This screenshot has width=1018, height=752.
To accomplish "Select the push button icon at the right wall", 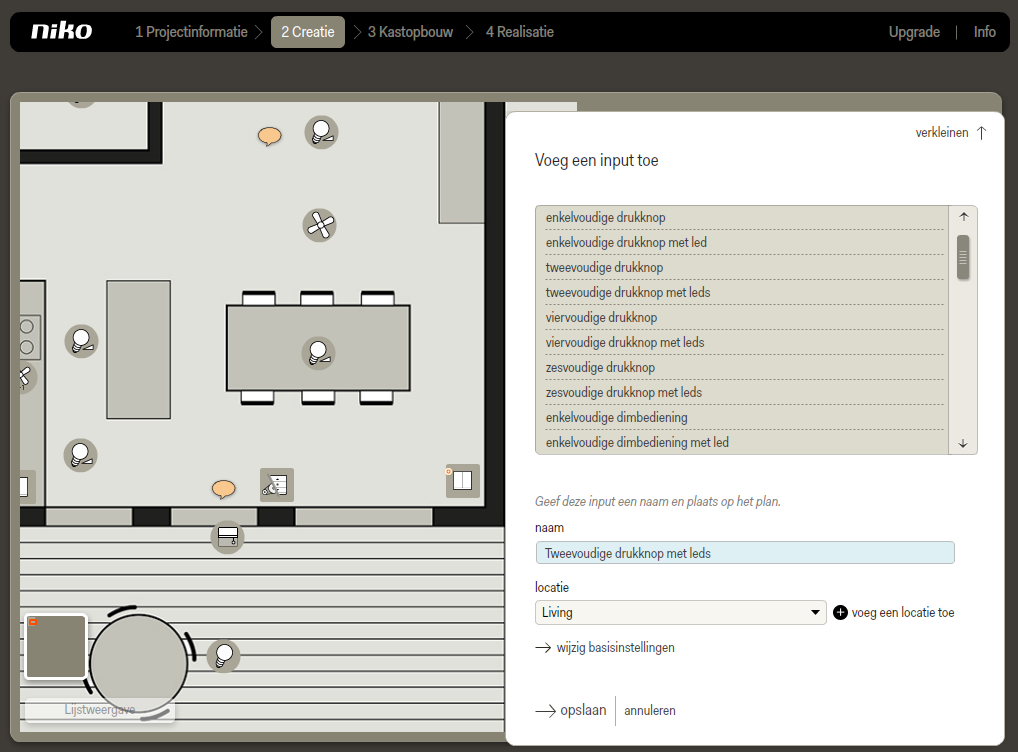I will click(x=463, y=481).
